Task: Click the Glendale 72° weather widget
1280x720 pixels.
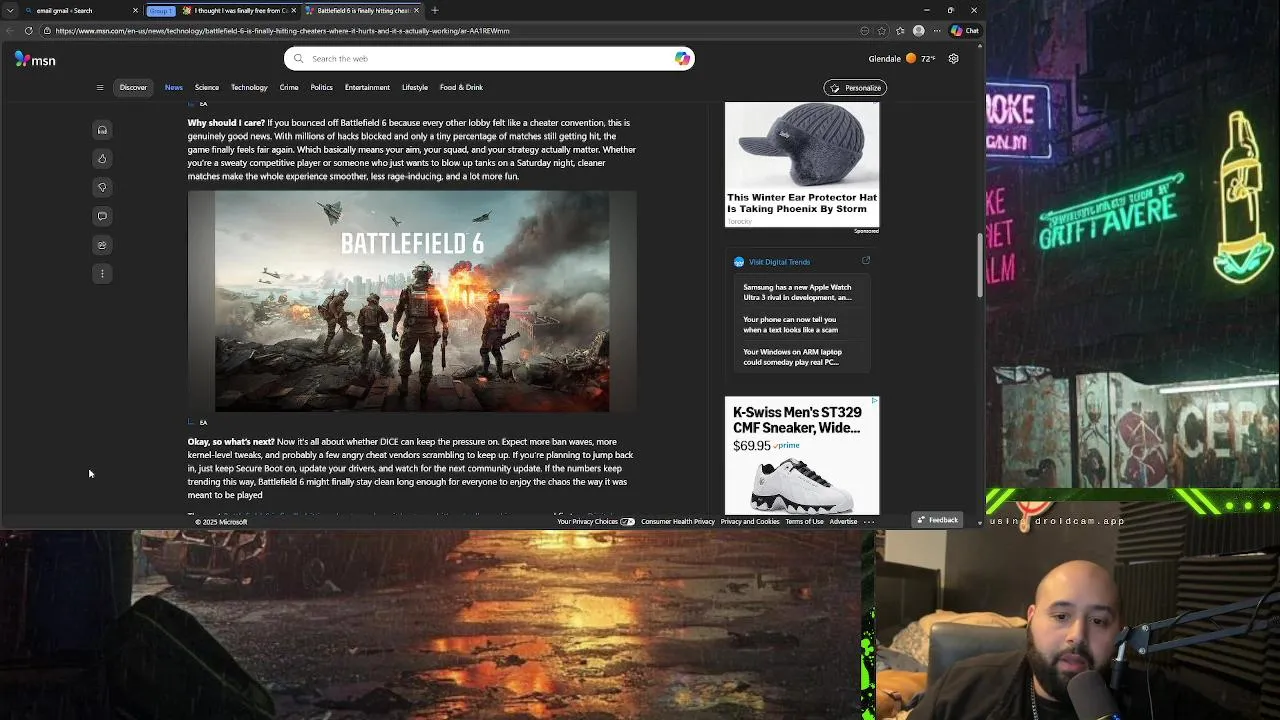Action: (902, 59)
